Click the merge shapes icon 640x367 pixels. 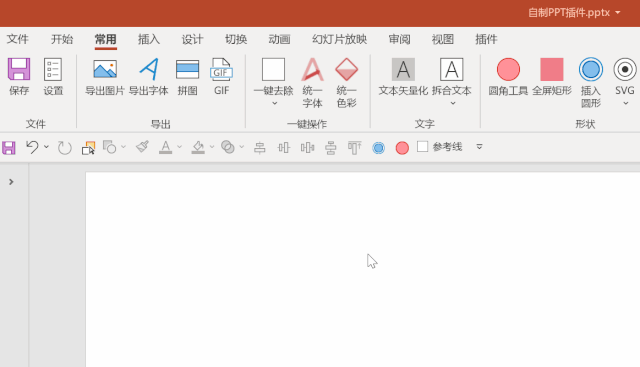click(228, 147)
